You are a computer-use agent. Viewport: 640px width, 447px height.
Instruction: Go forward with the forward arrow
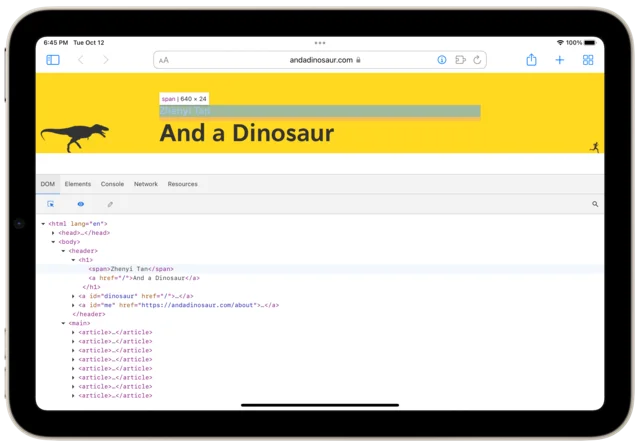click(x=106, y=60)
